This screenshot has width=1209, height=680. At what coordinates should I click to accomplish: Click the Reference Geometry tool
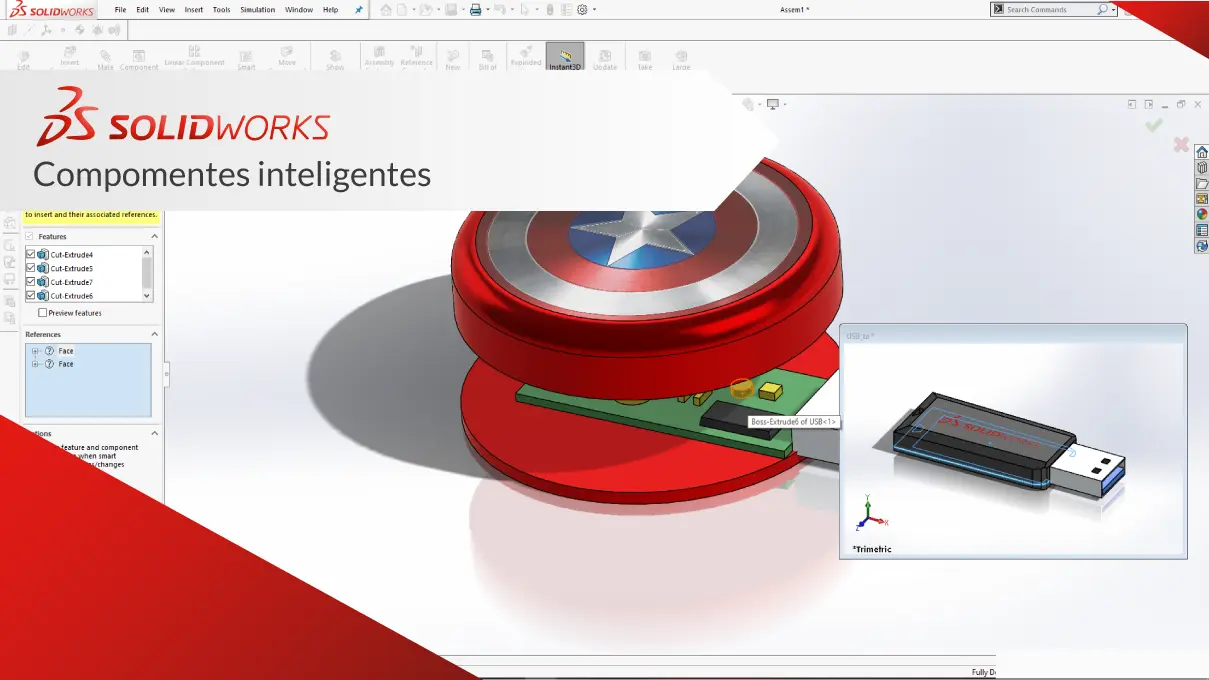(x=416, y=58)
